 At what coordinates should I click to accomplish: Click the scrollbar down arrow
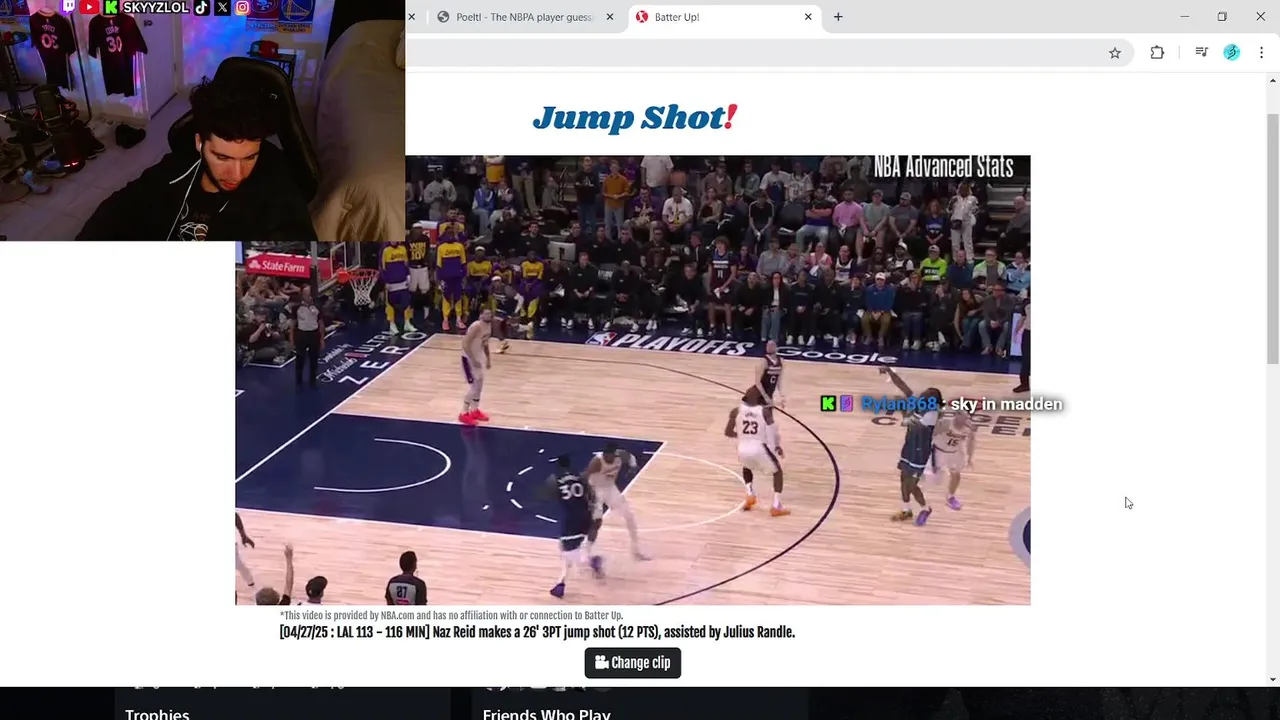(1273, 679)
